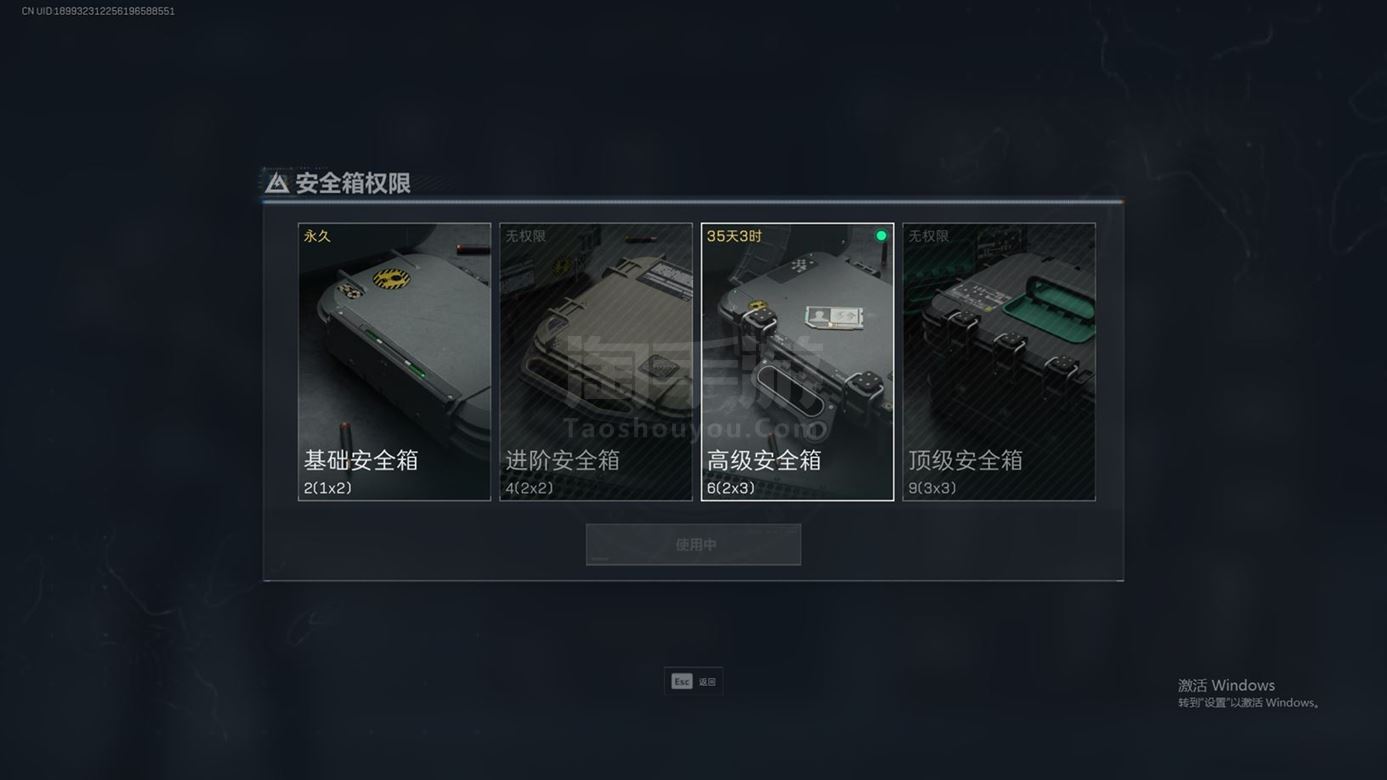This screenshot has width=1387, height=780.
Task: Click the triangle icon beside 安全箱权限 title
Action: 277,183
